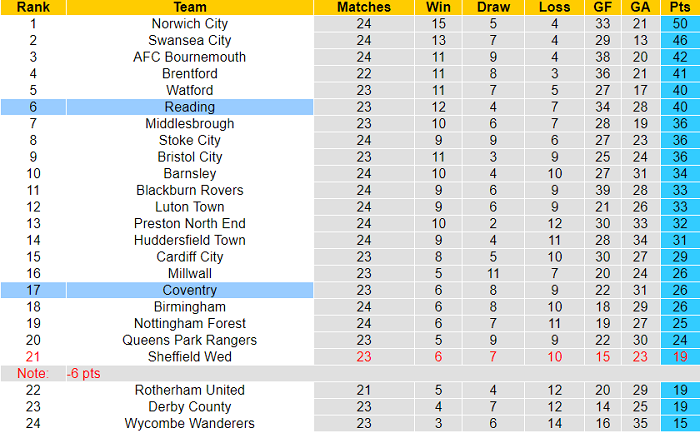Open the Coventry team name
Image resolution: width=700 pixels, height=433 pixels.
[189, 290]
